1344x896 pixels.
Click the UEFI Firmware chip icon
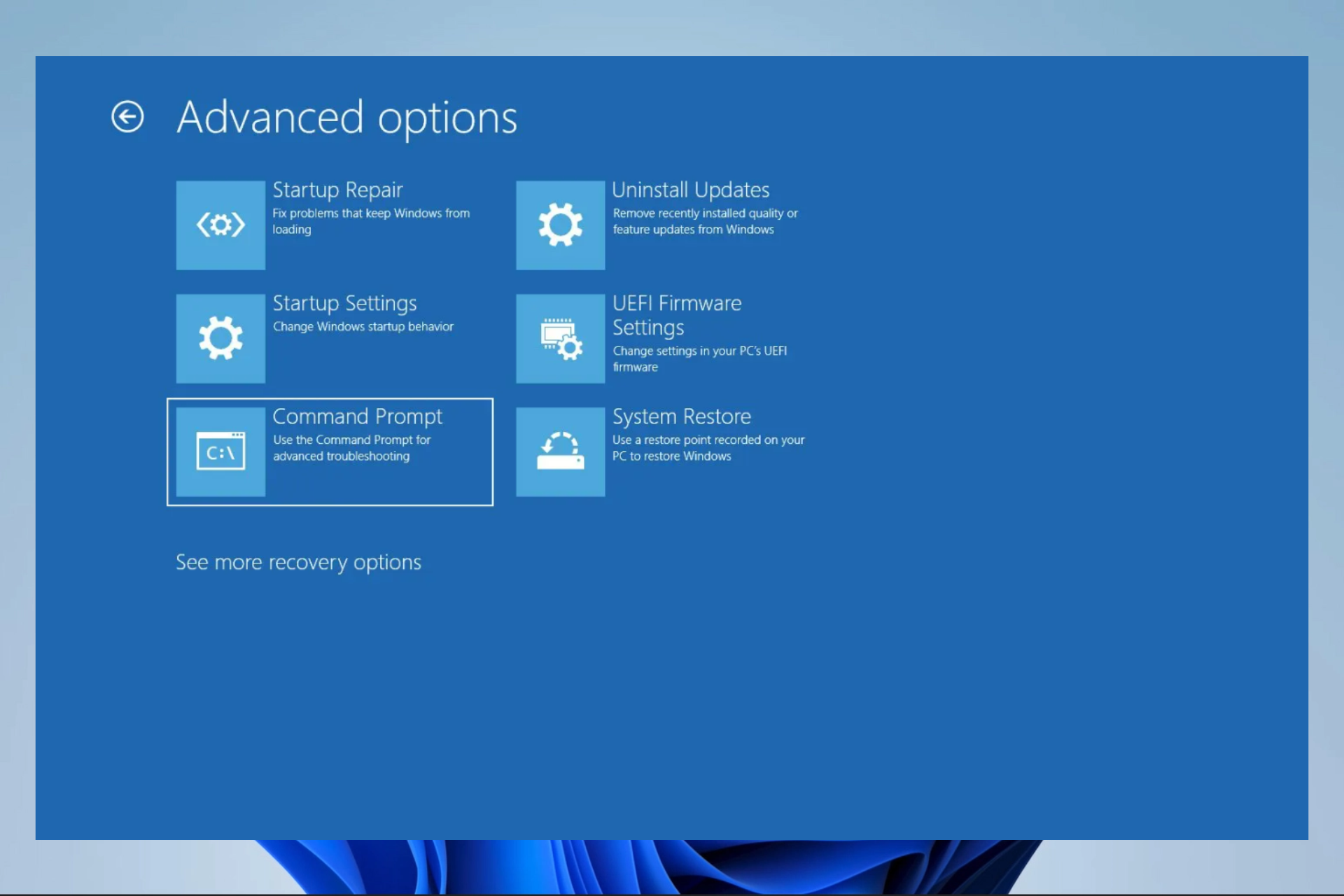(x=560, y=339)
